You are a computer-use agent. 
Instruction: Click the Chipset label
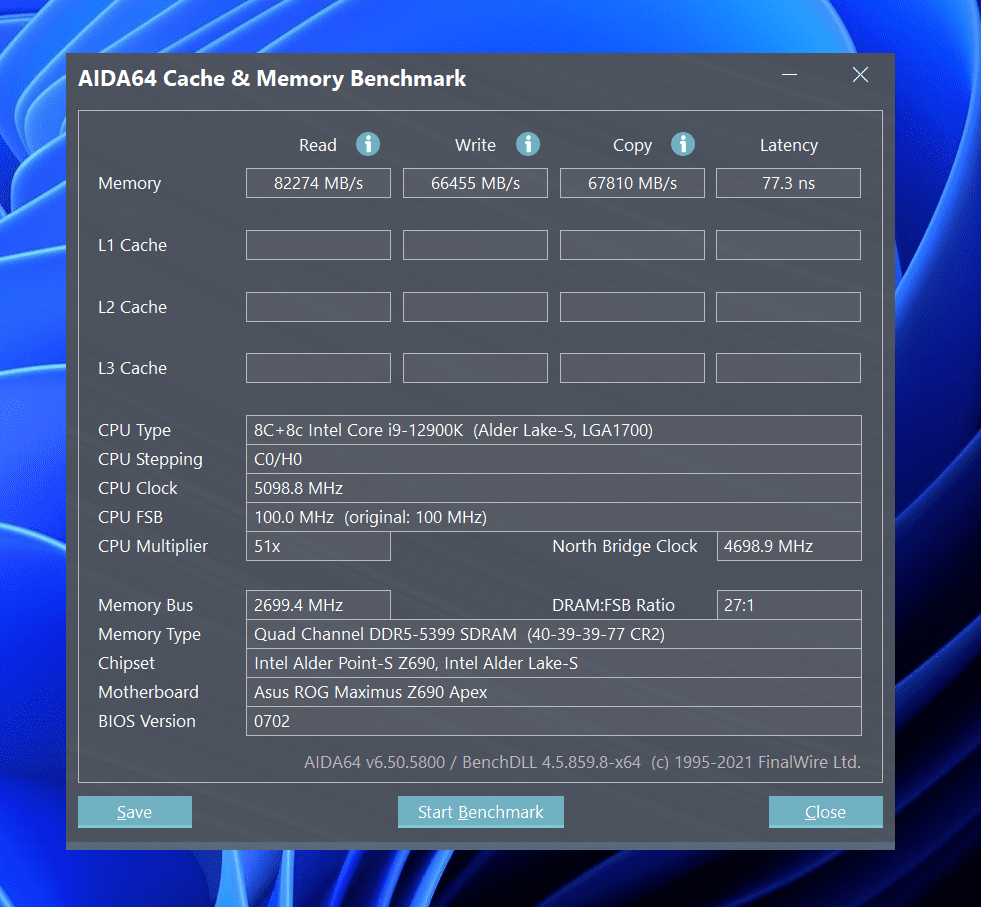tap(126, 663)
